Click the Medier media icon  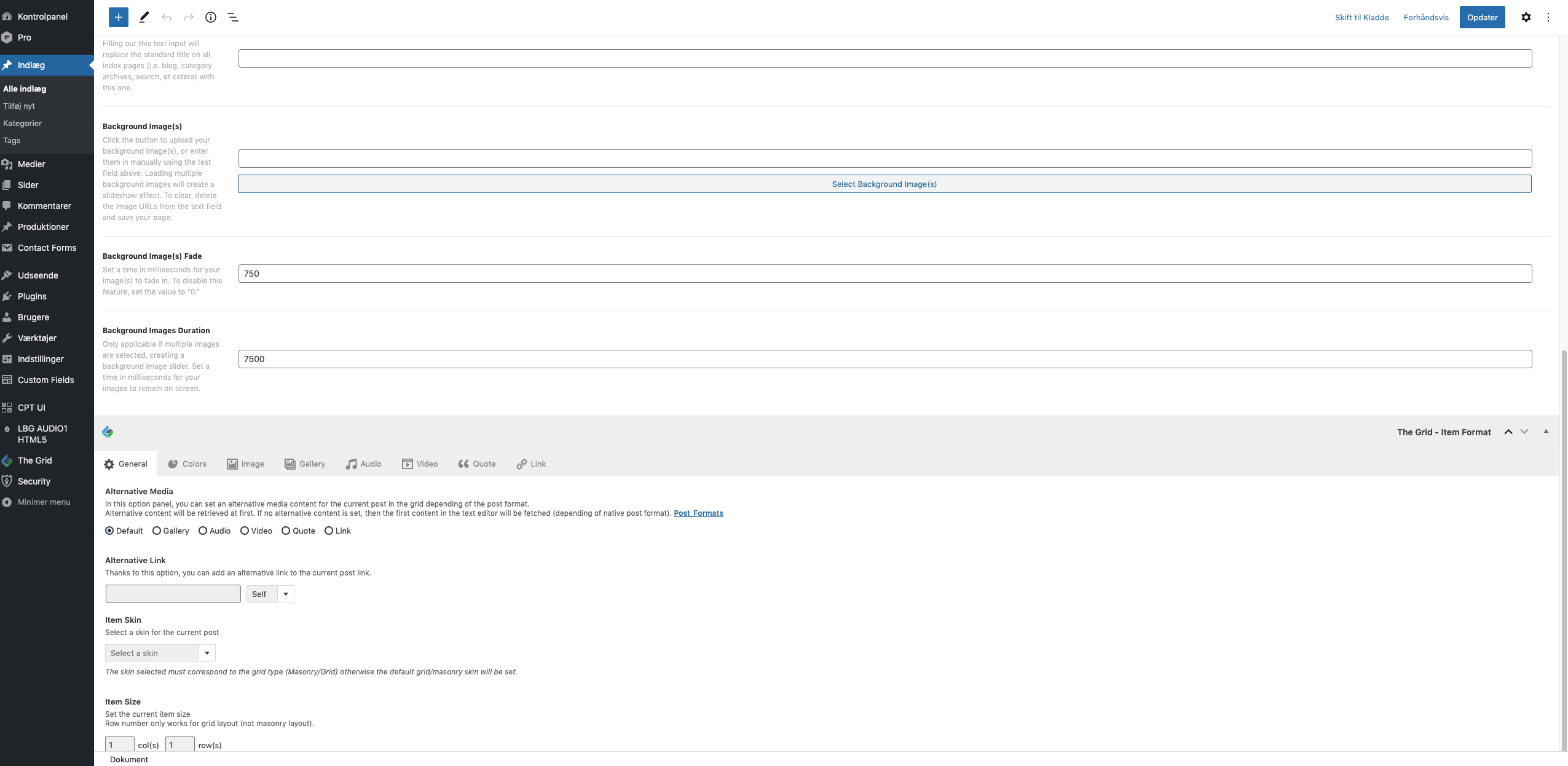click(7, 164)
